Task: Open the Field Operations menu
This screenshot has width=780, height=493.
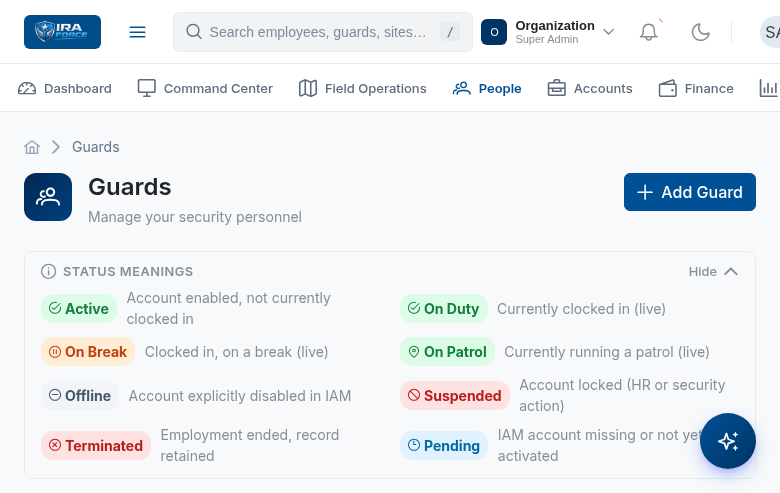Action: coord(362,89)
